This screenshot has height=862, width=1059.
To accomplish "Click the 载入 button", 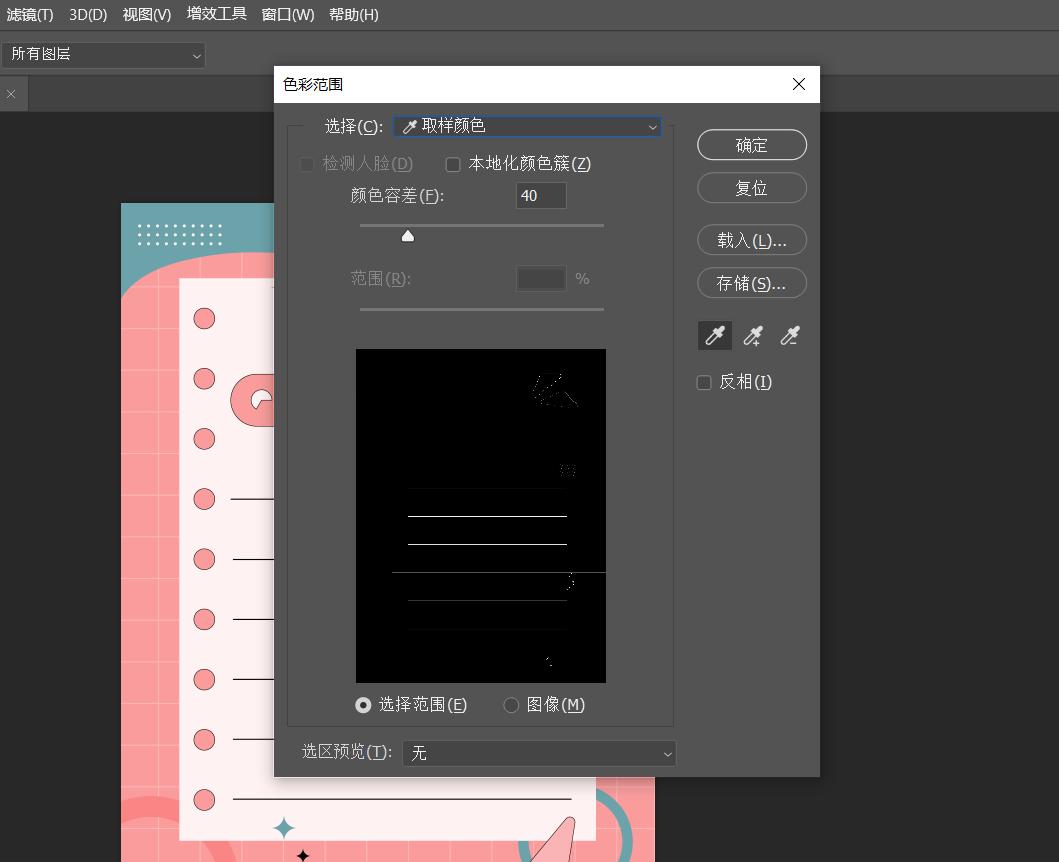I will pyautogui.click(x=751, y=241).
